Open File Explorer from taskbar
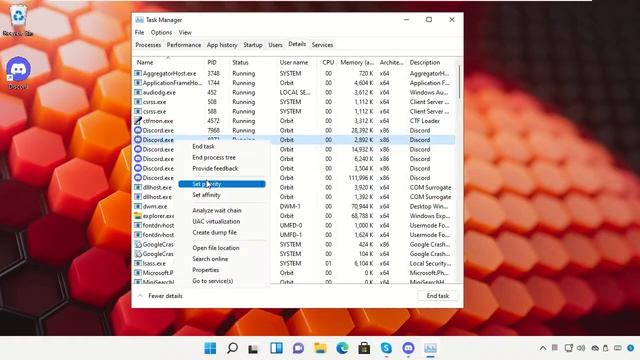The image size is (640, 360). 320,348
